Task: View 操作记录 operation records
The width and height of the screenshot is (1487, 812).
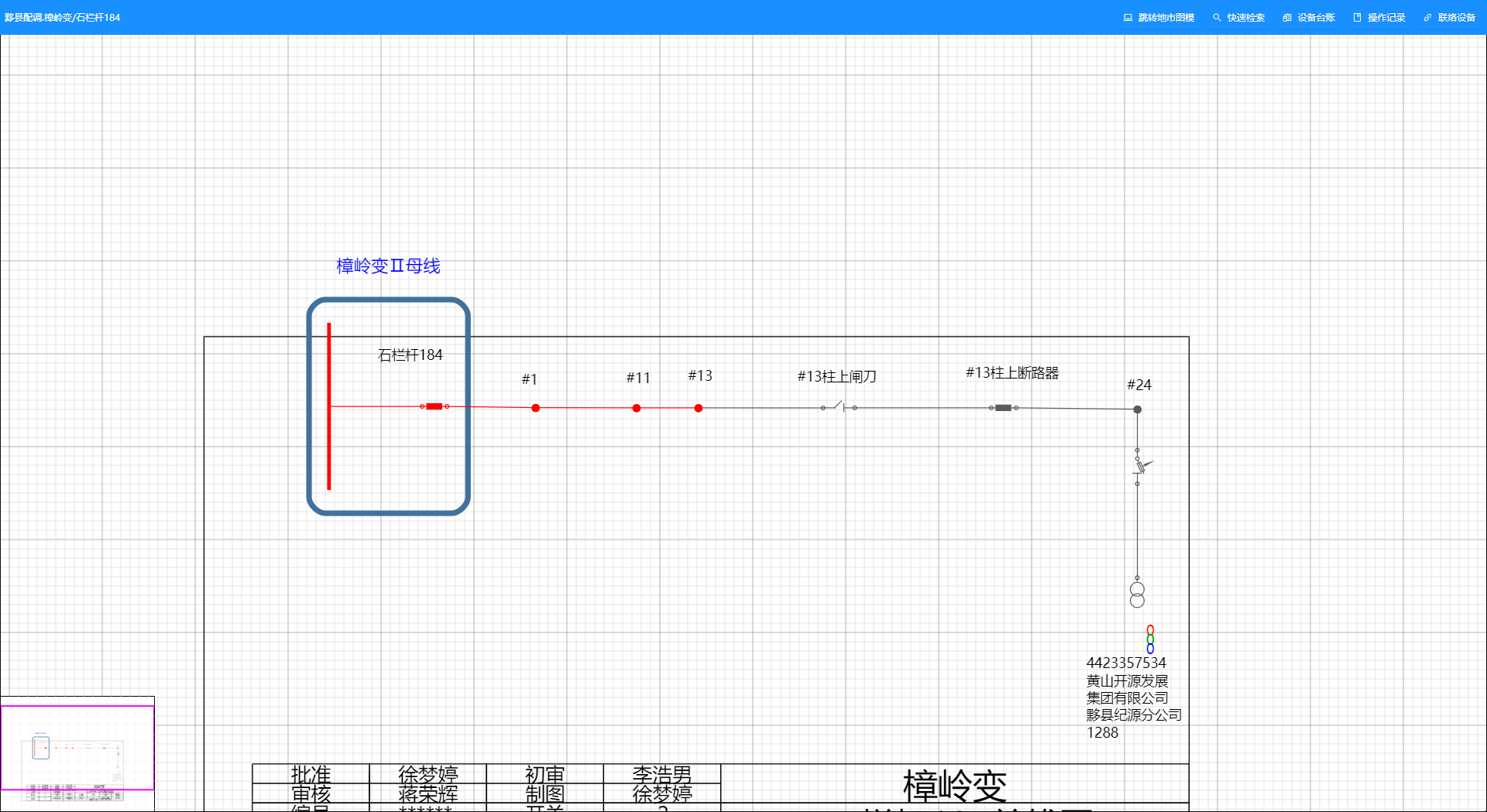Action: (x=1379, y=17)
